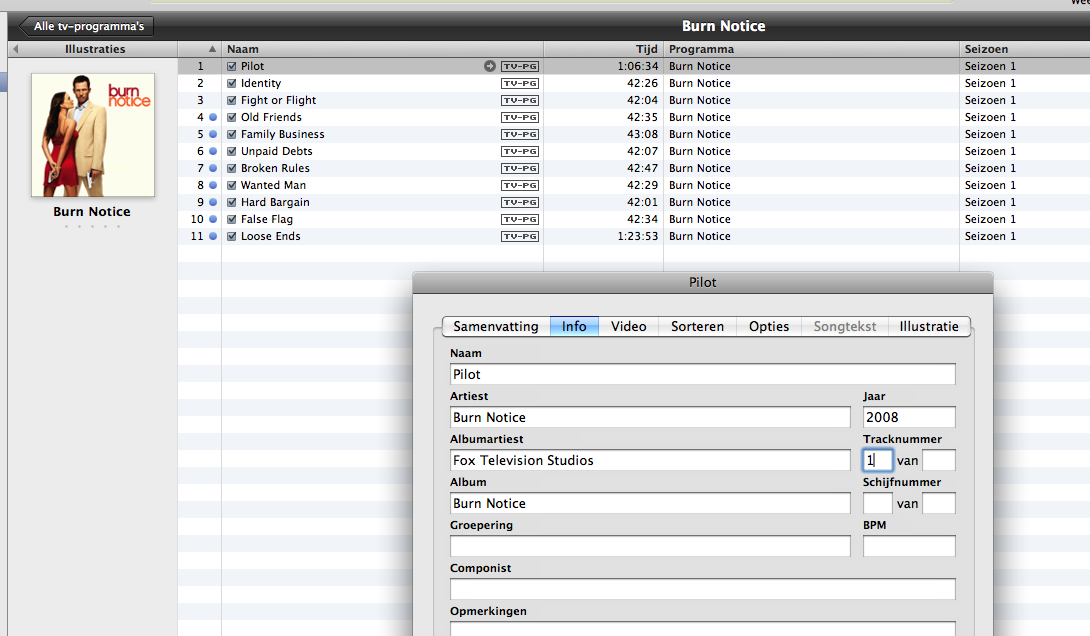Toggle the Family Business checkbox

tap(231, 134)
